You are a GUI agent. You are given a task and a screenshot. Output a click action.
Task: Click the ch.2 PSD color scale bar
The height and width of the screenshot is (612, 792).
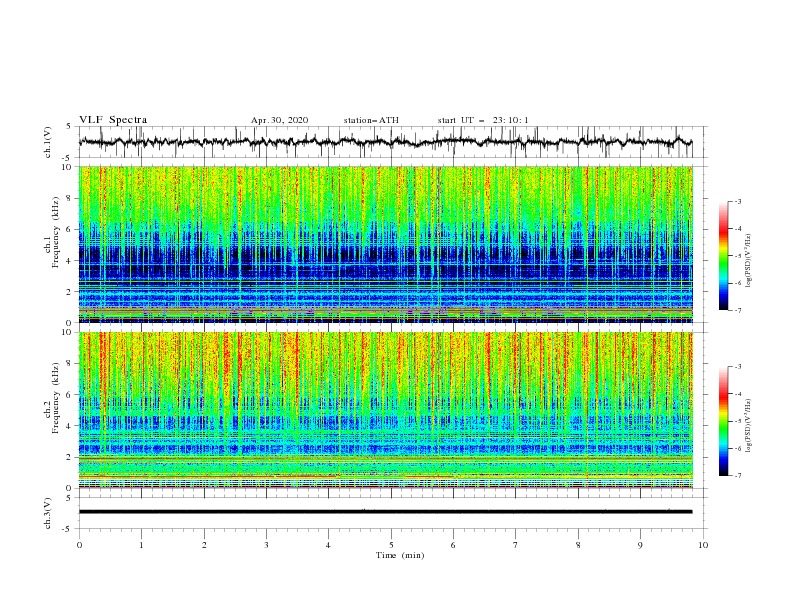[x=724, y=421]
